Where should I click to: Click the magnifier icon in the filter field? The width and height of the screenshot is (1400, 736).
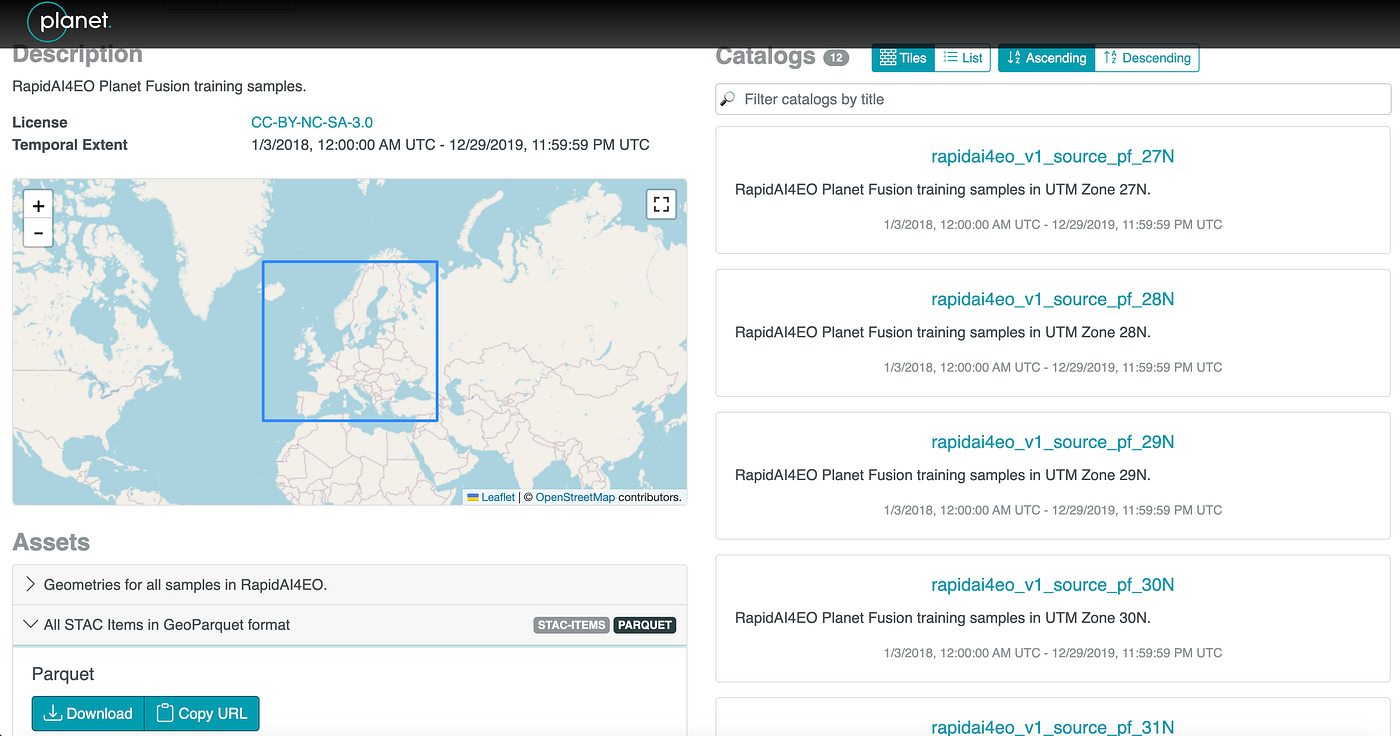pos(728,99)
